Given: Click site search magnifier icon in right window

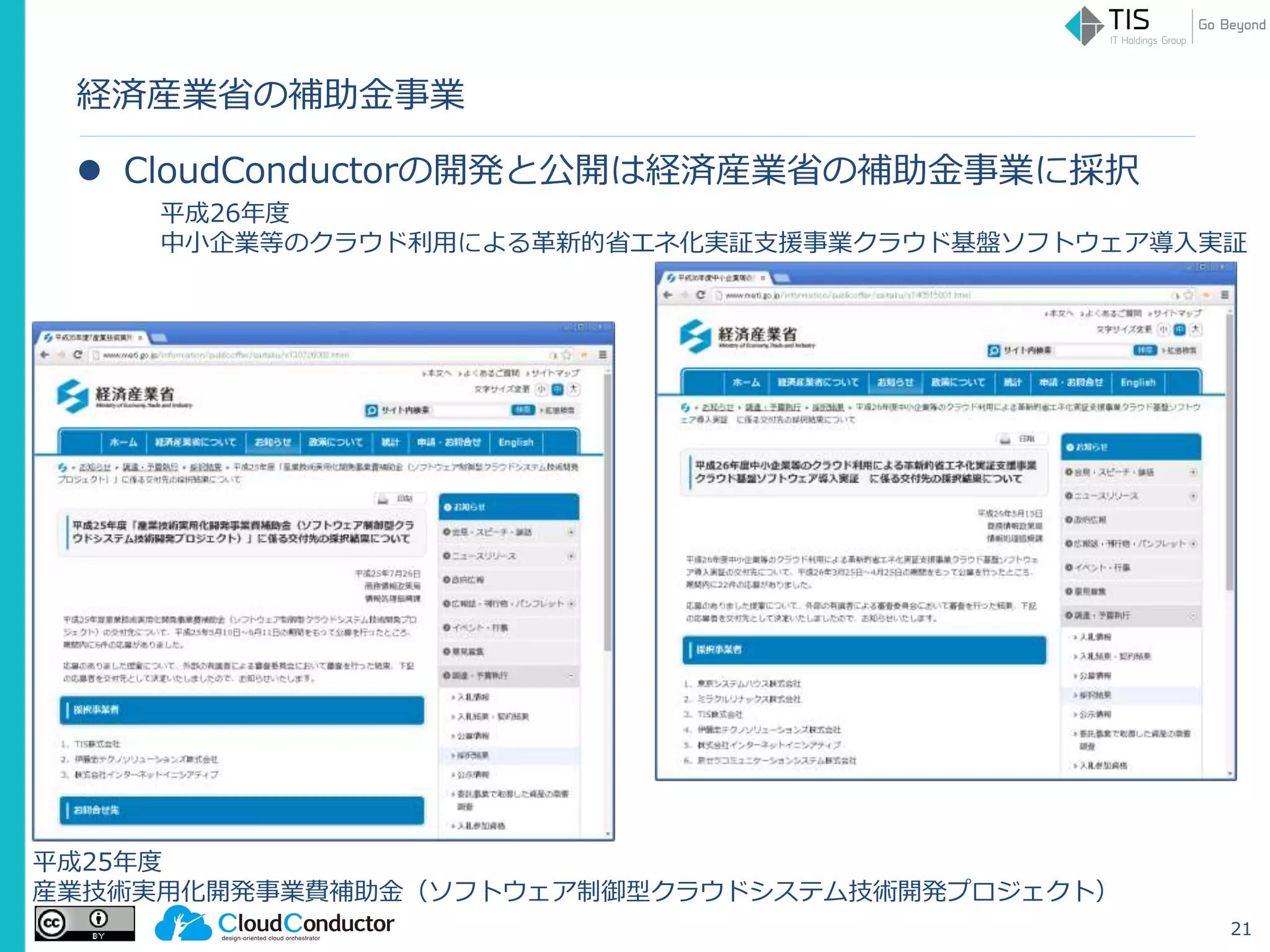Looking at the screenshot, I should pos(994,350).
